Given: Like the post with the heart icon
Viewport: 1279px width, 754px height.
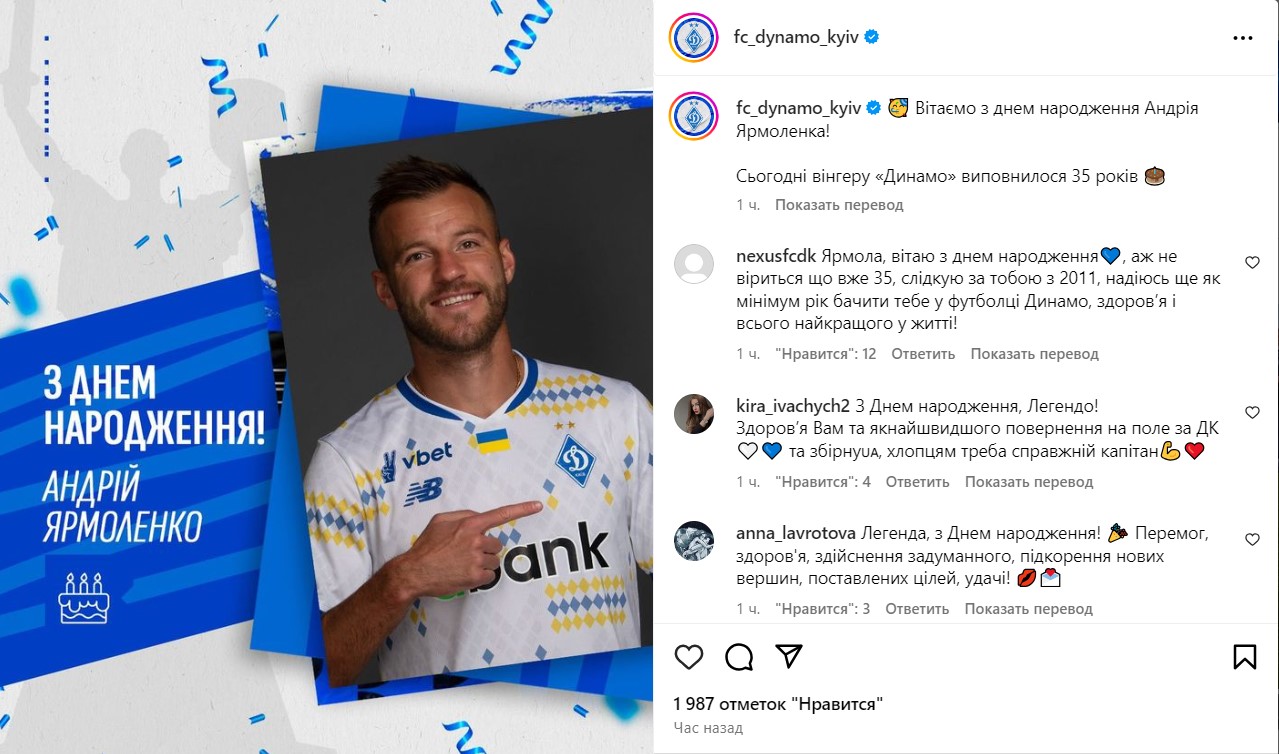Looking at the screenshot, I should click(x=688, y=656).
